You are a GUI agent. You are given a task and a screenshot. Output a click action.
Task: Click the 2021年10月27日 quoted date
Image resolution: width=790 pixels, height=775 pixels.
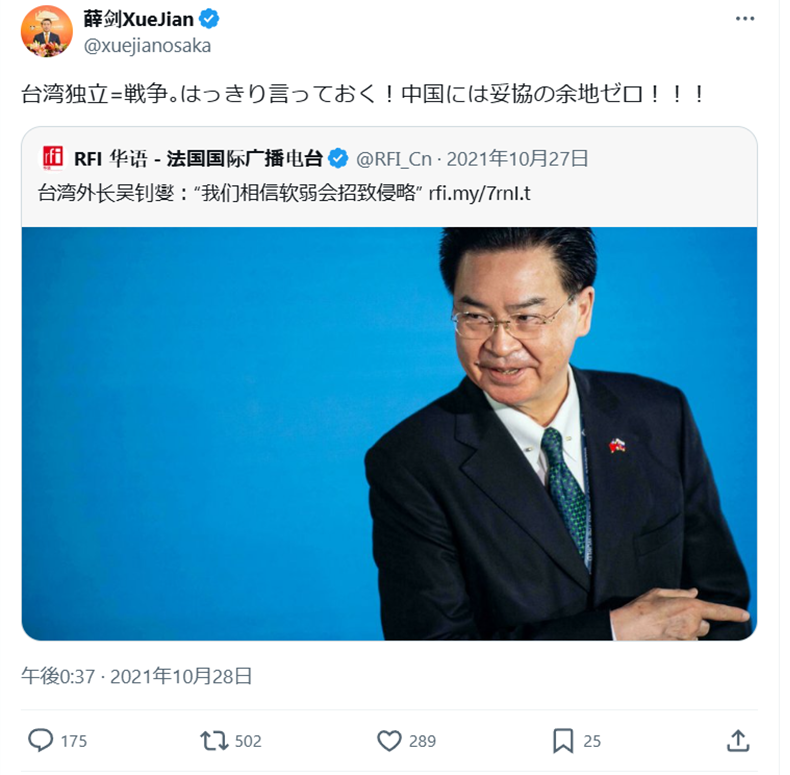[517, 159]
